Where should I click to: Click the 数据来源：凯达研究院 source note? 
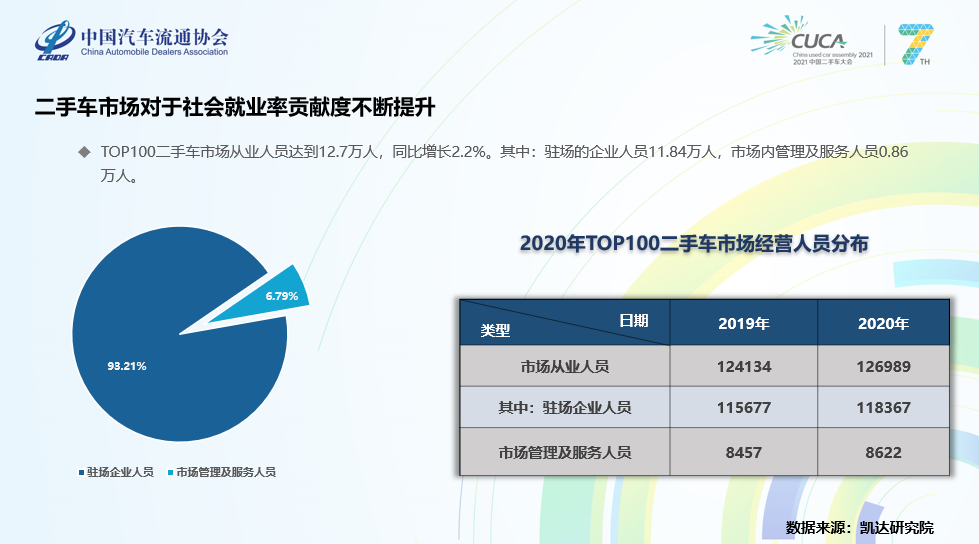click(x=860, y=528)
